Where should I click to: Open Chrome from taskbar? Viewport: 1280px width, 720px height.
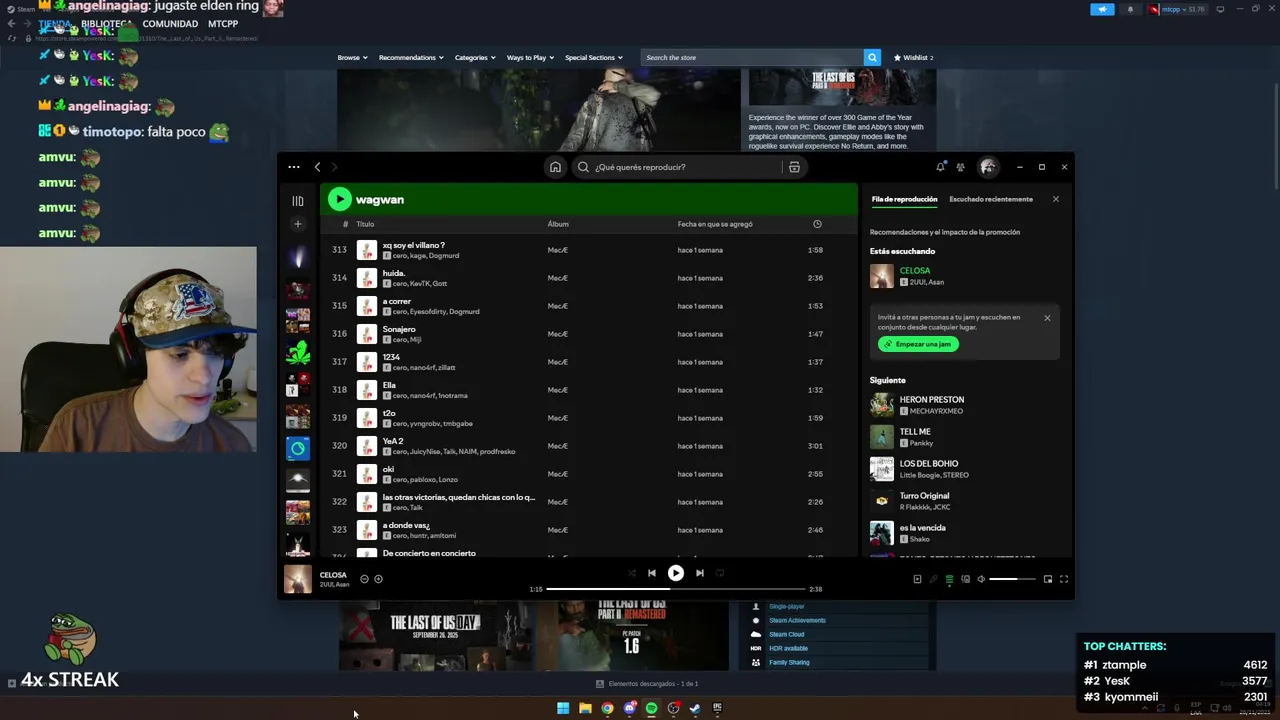607,708
